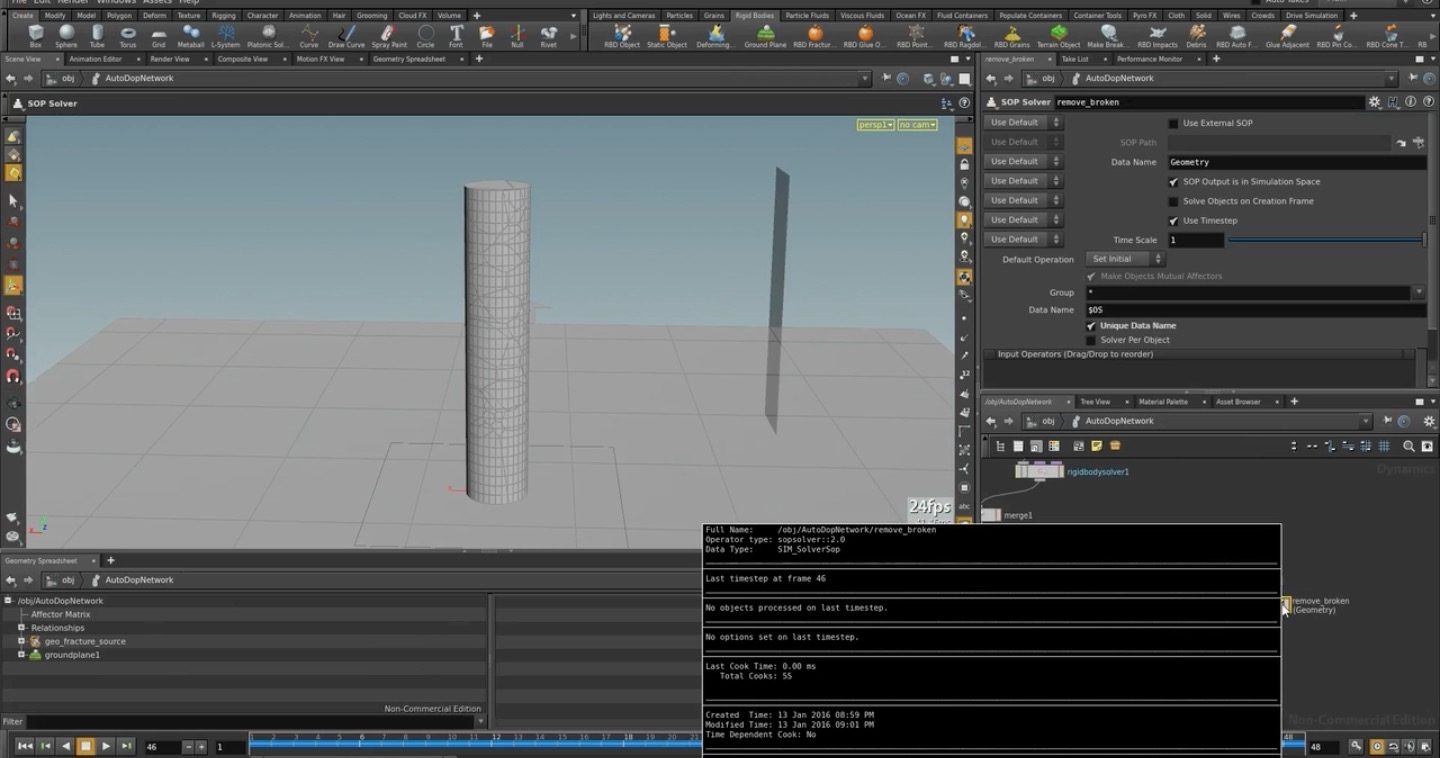The height and width of the screenshot is (758, 1440).
Task: Click the rigidbodysolver1 node
Action: [1040, 470]
